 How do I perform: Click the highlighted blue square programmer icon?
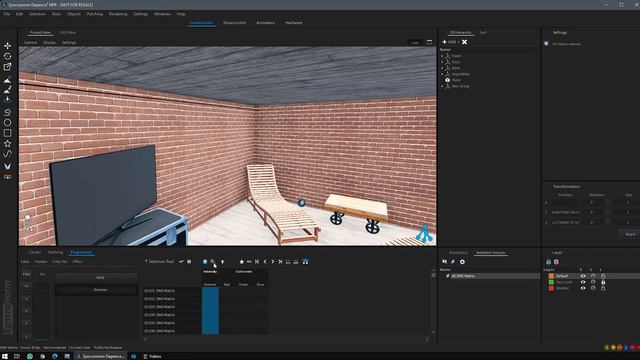click(205, 262)
